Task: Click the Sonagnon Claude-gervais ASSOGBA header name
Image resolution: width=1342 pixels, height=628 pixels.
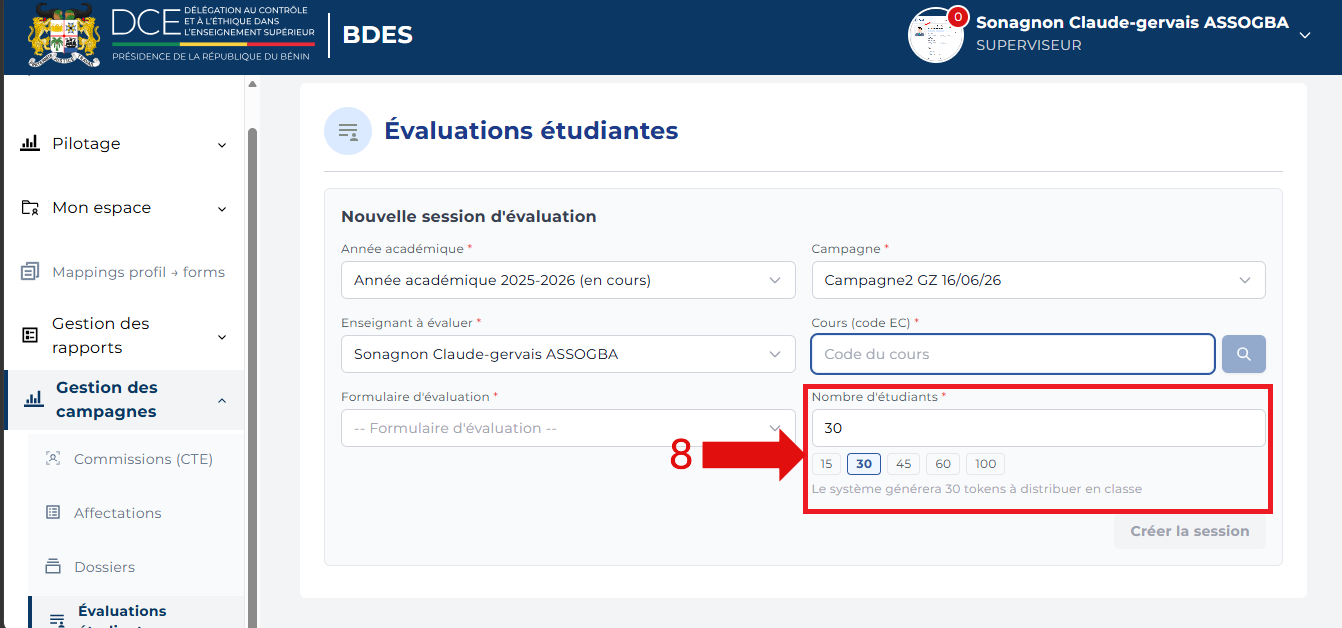Action: click(1132, 22)
